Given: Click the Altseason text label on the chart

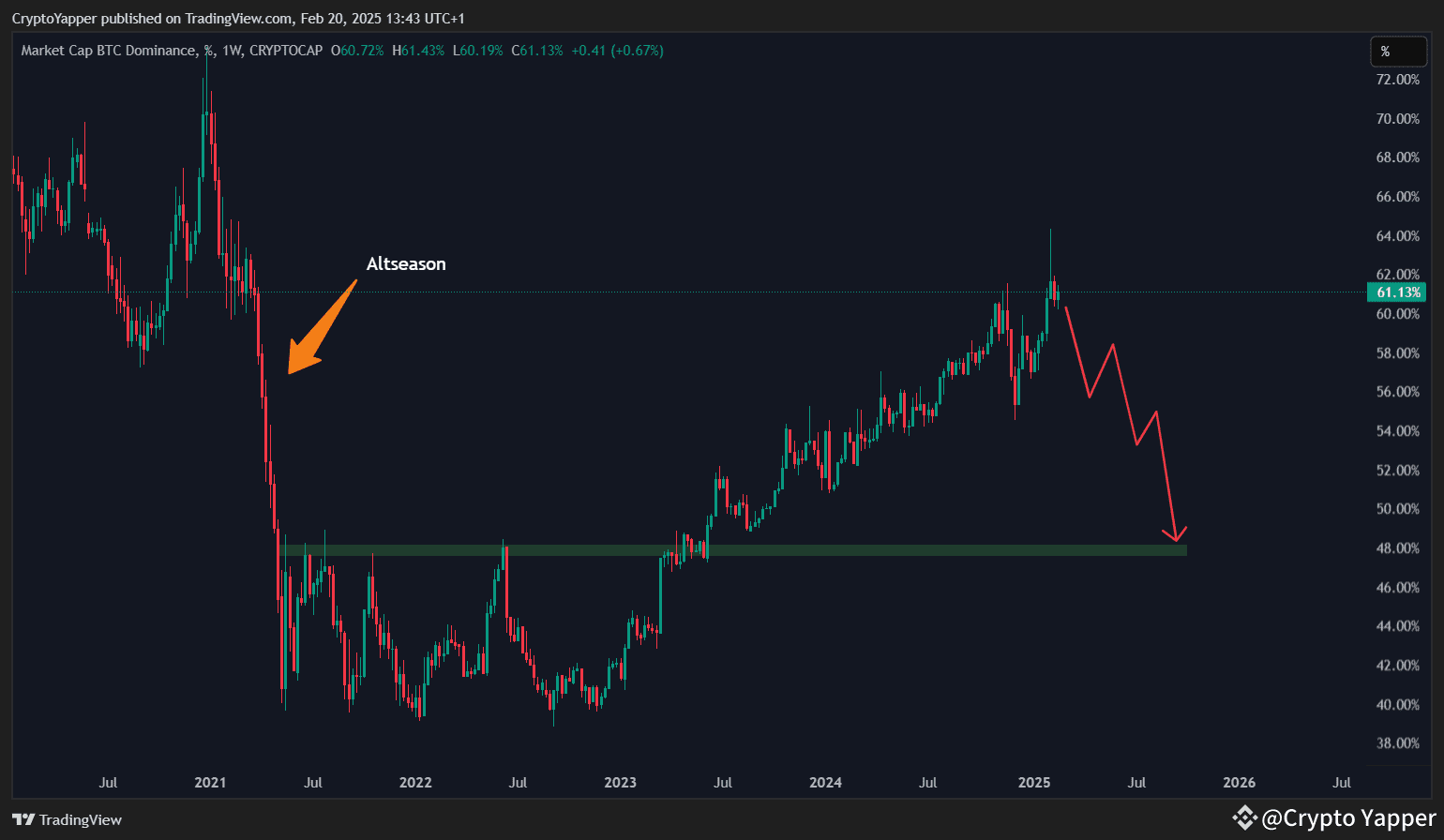Looking at the screenshot, I should [x=406, y=263].
